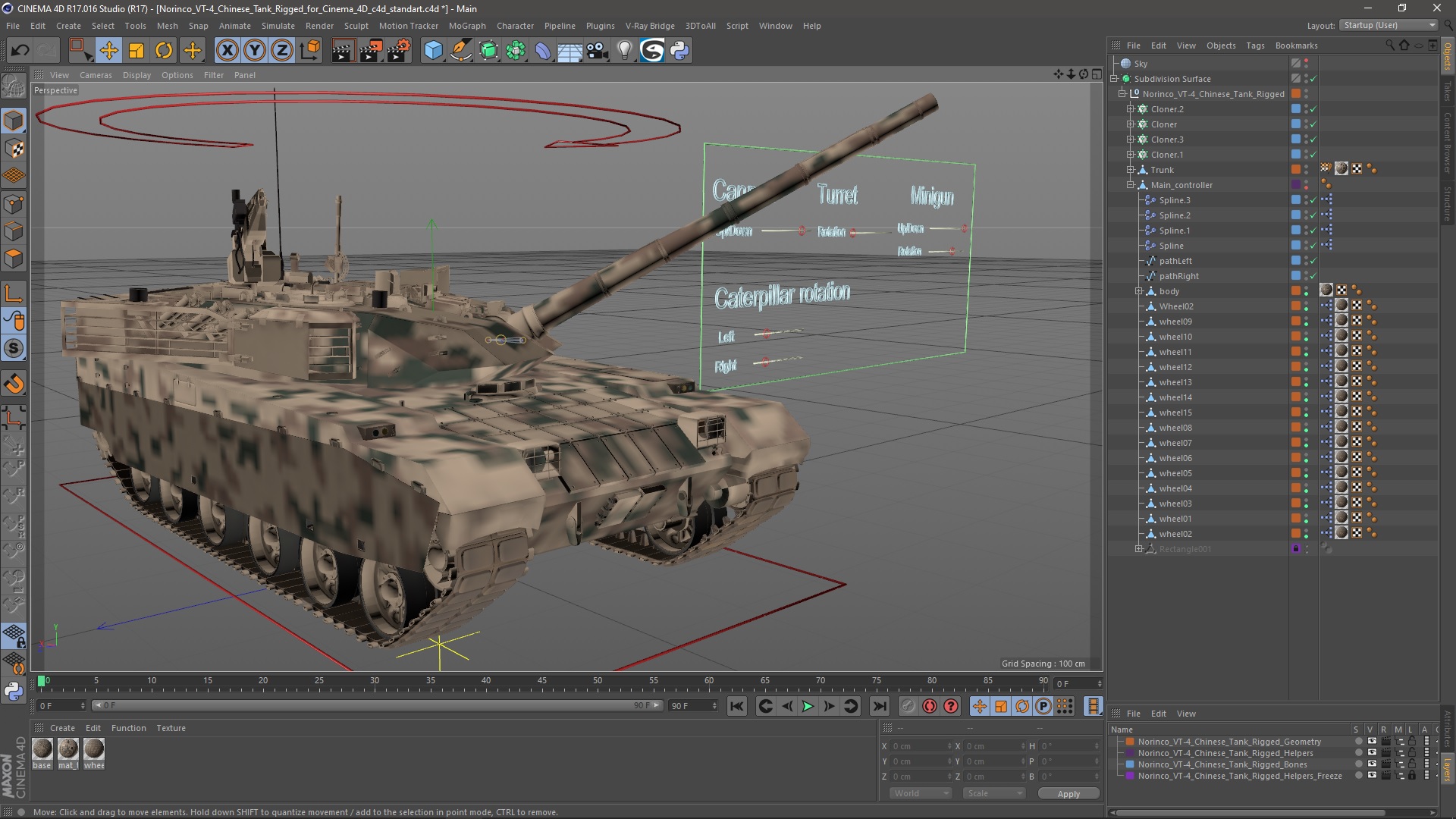Click the Helpers_Freeze layer color swatch
The height and width of the screenshot is (819, 1456).
1130,776
